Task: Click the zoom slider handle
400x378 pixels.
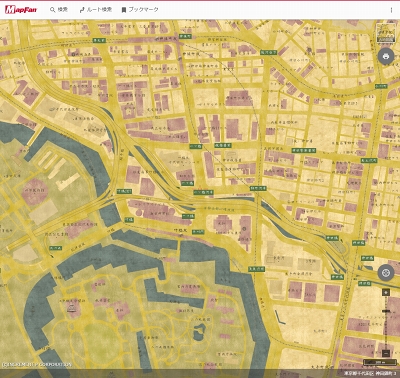Action: [x=386, y=311]
